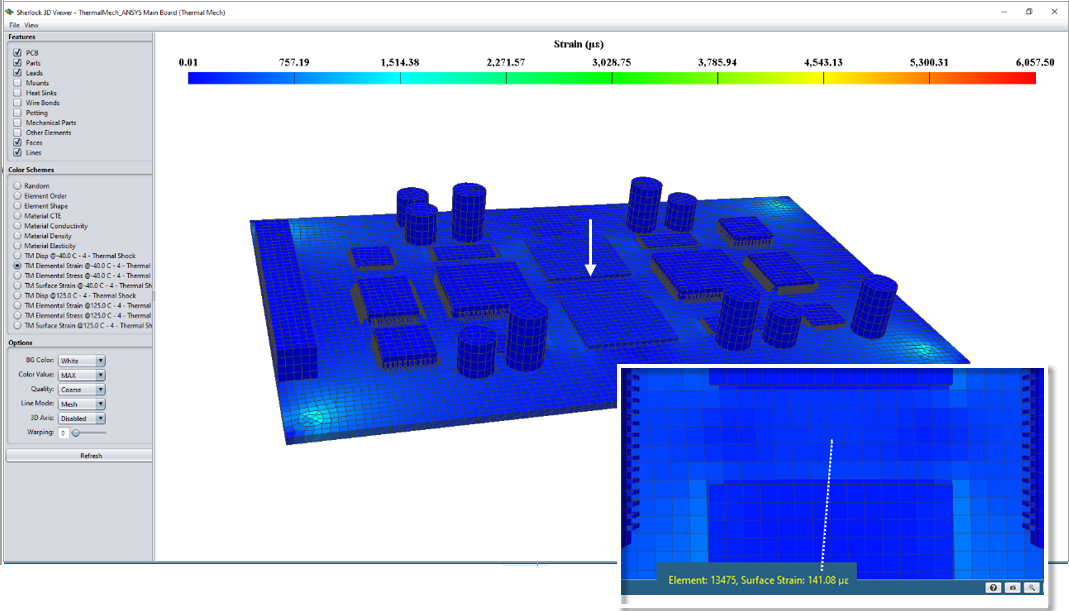Select TM Disp @-40.0 C radio option
Viewport: 1069px width, 611px height.
pos(17,256)
